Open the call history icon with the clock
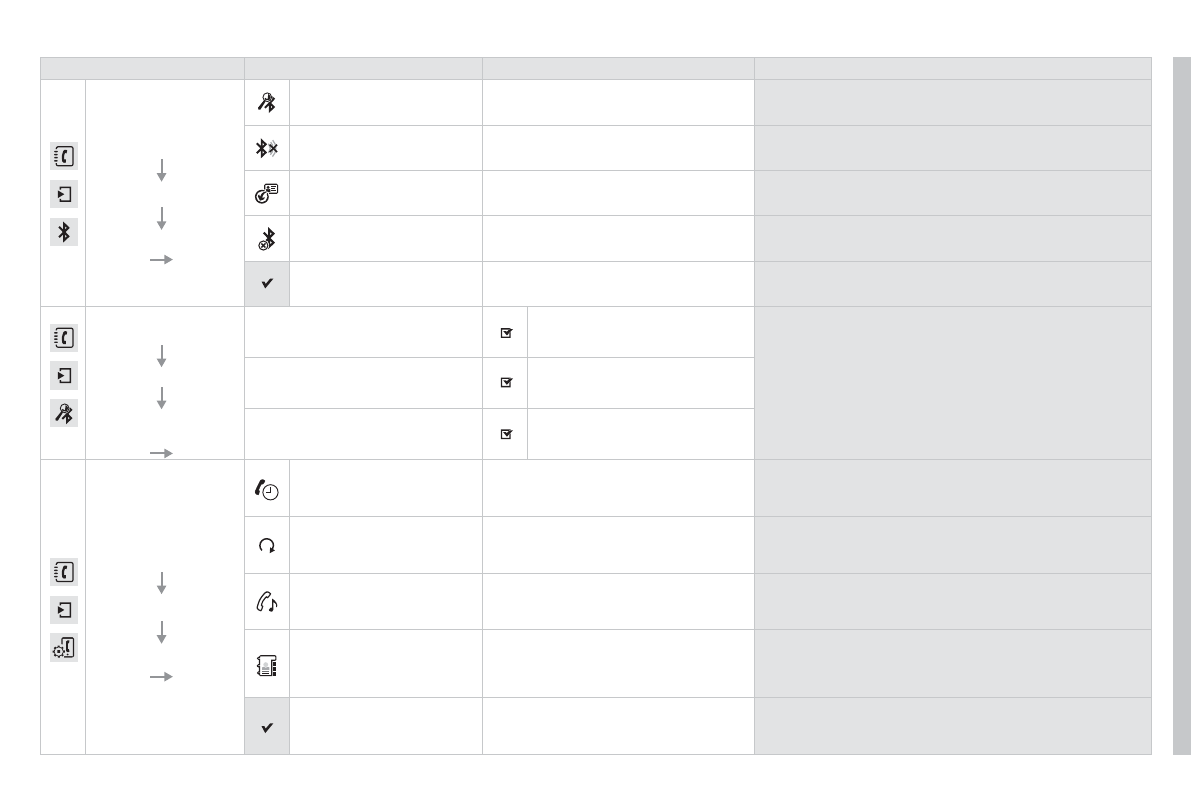Image resolution: width=1191 pixels, height=794 pixels. 267,488
